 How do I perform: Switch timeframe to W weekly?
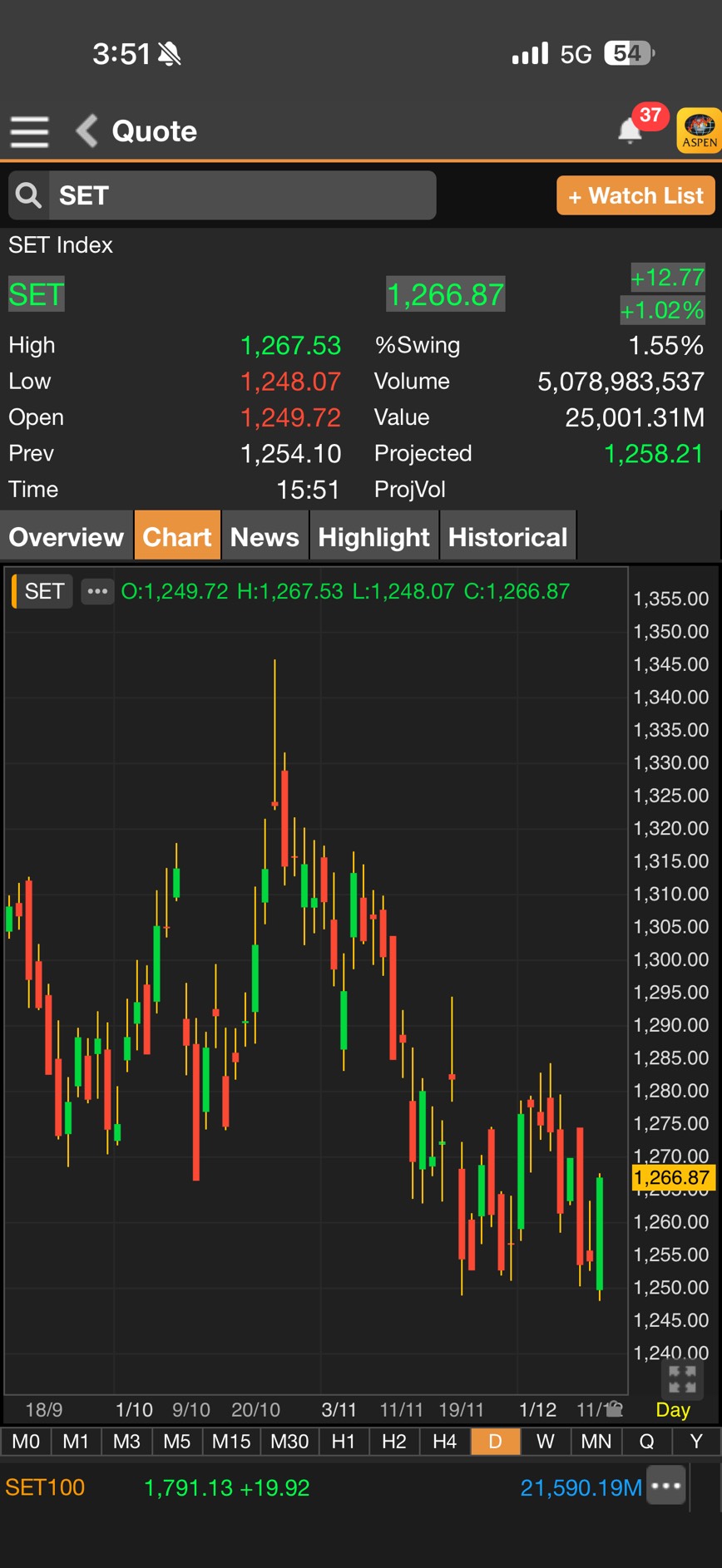point(545,1441)
